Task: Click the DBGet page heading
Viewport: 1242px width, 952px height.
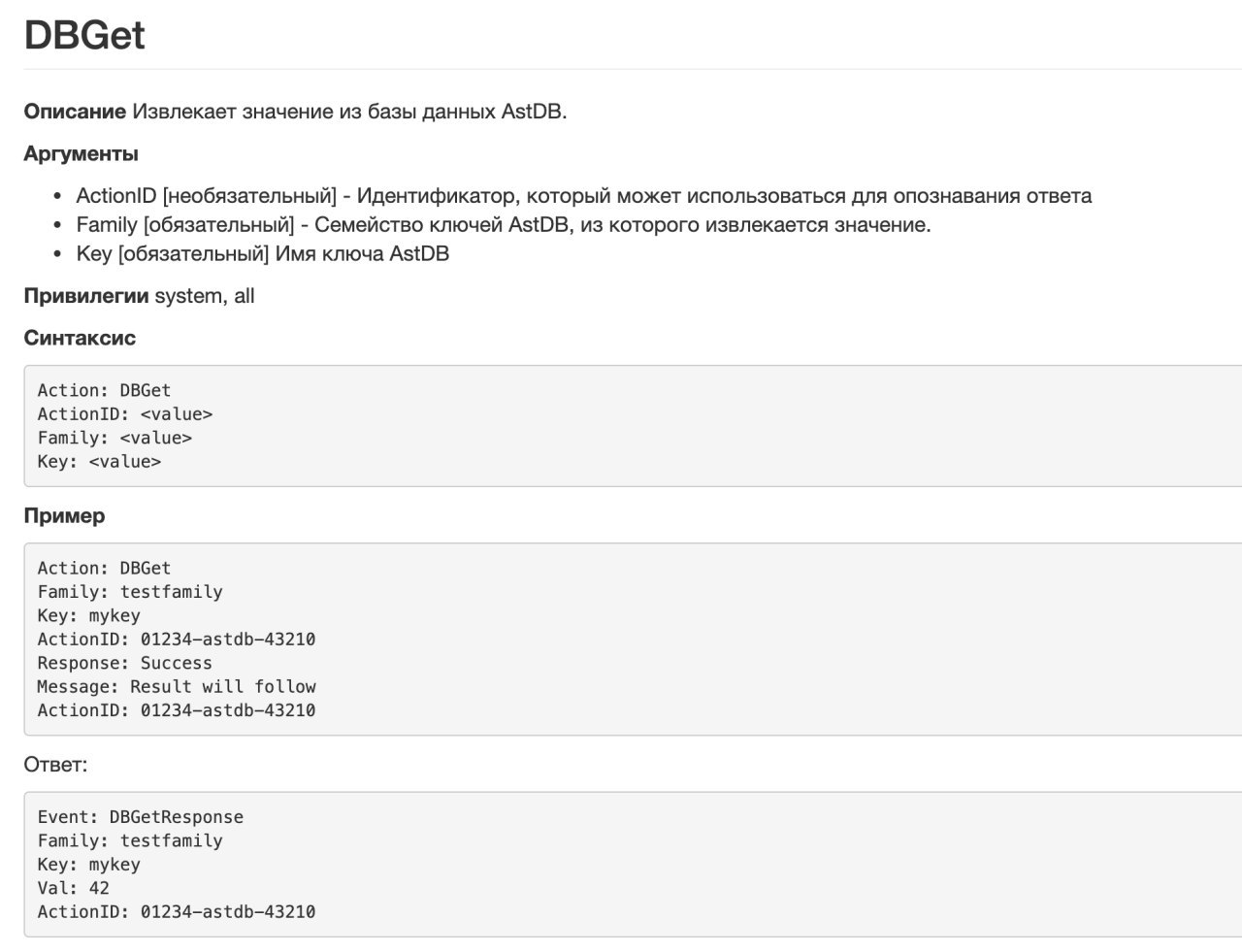Action: pos(84,35)
